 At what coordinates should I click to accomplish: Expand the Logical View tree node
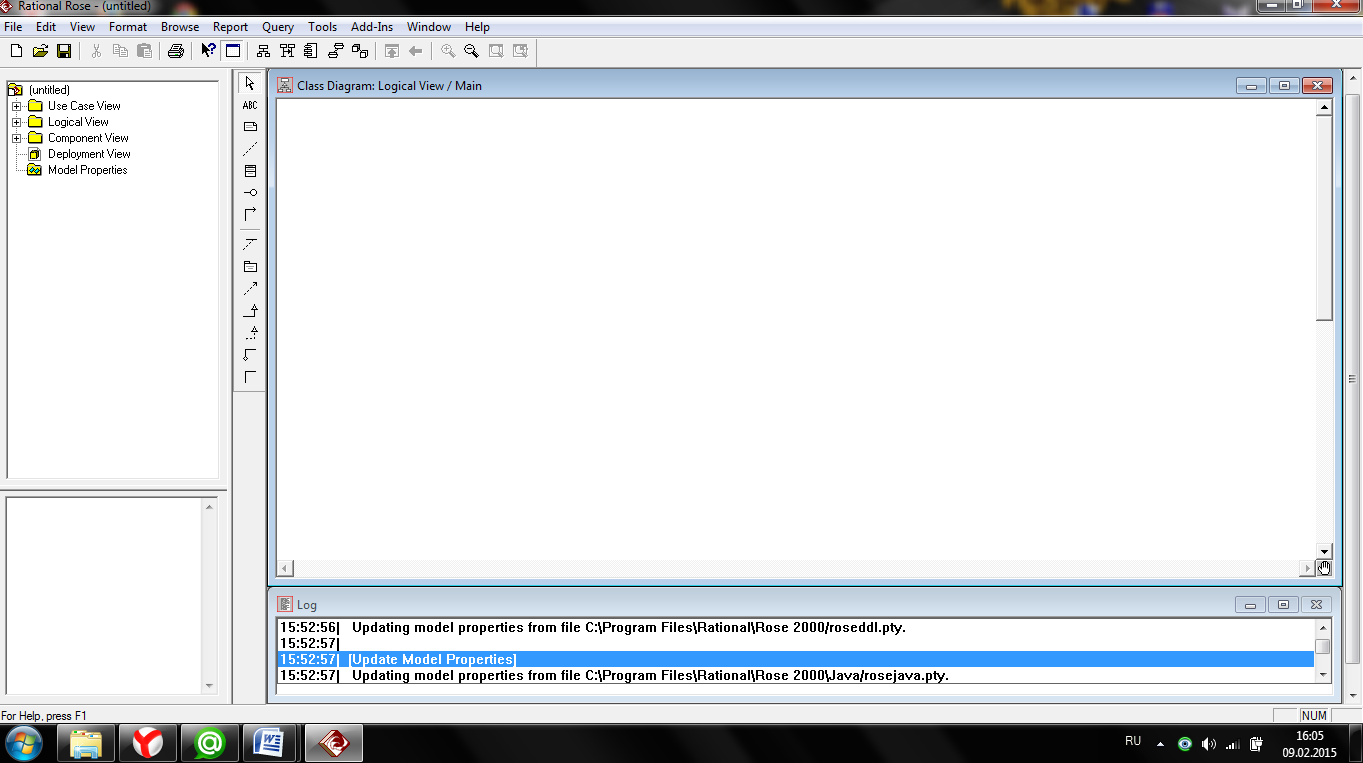pyautogui.click(x=16, y=122)
